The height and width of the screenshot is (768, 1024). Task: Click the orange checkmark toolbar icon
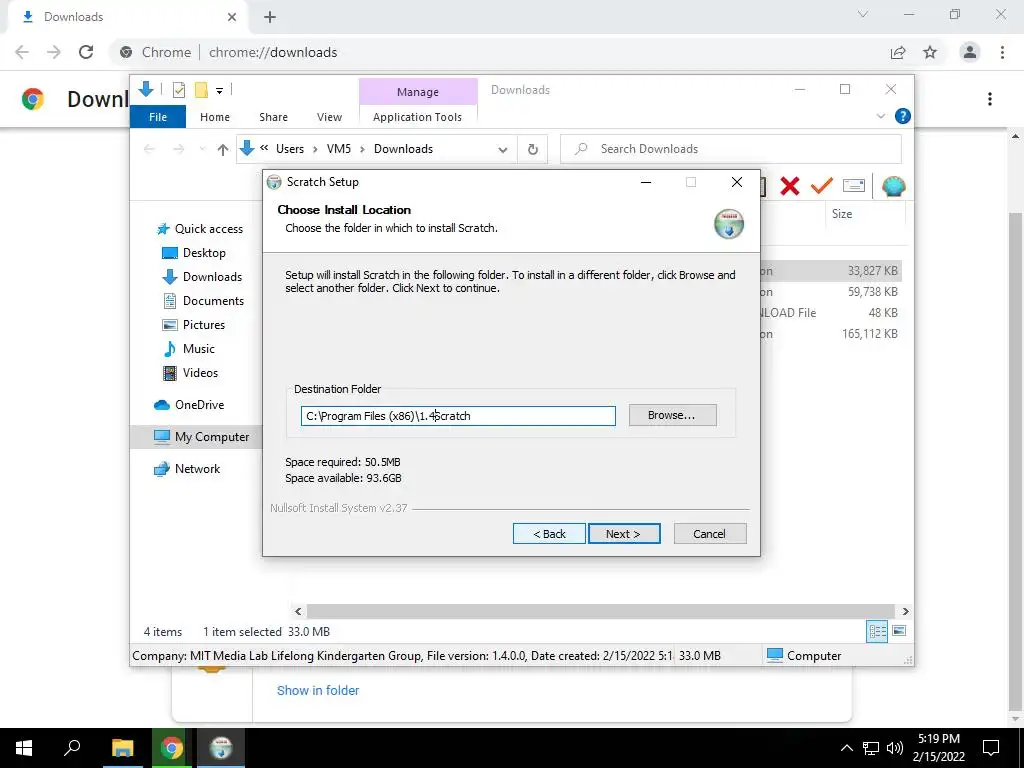point(822,186)
